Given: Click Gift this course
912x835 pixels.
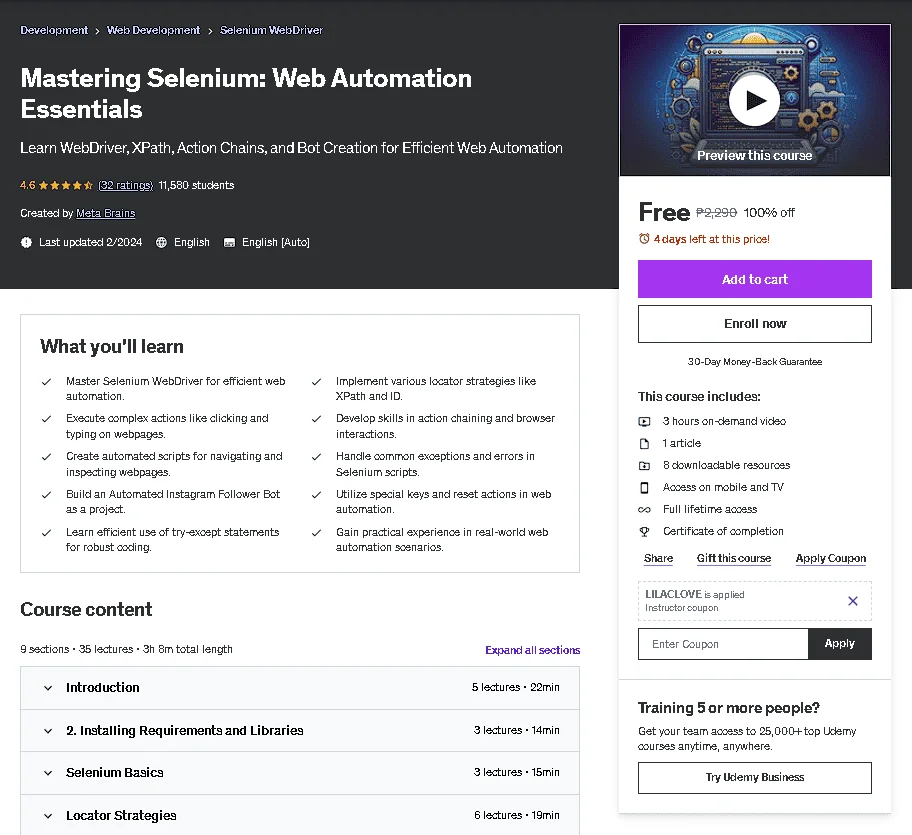Looking at the screenshot, I should 733,558.
